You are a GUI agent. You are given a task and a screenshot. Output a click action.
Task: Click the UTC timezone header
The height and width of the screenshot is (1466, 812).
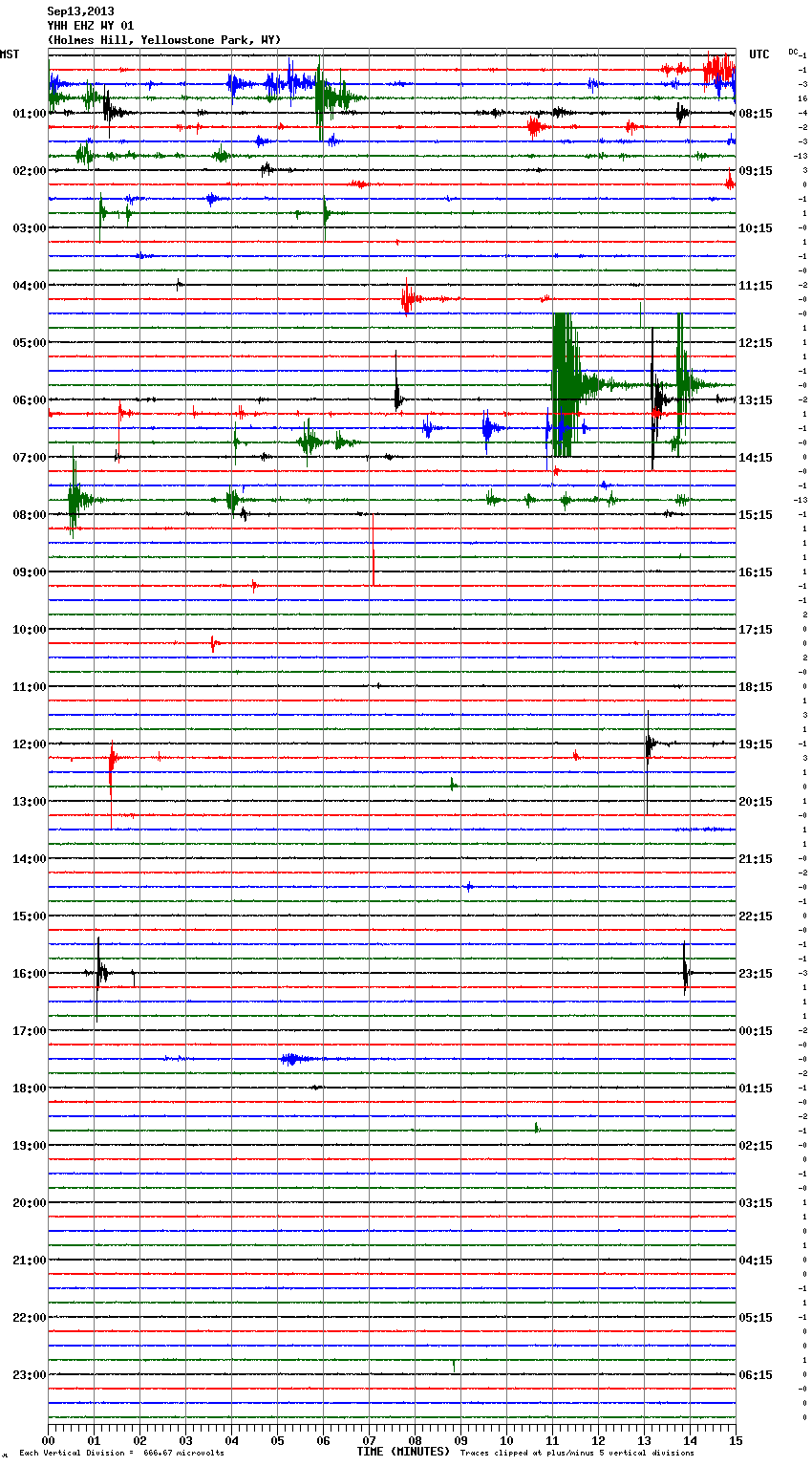(x=759, y=54)
